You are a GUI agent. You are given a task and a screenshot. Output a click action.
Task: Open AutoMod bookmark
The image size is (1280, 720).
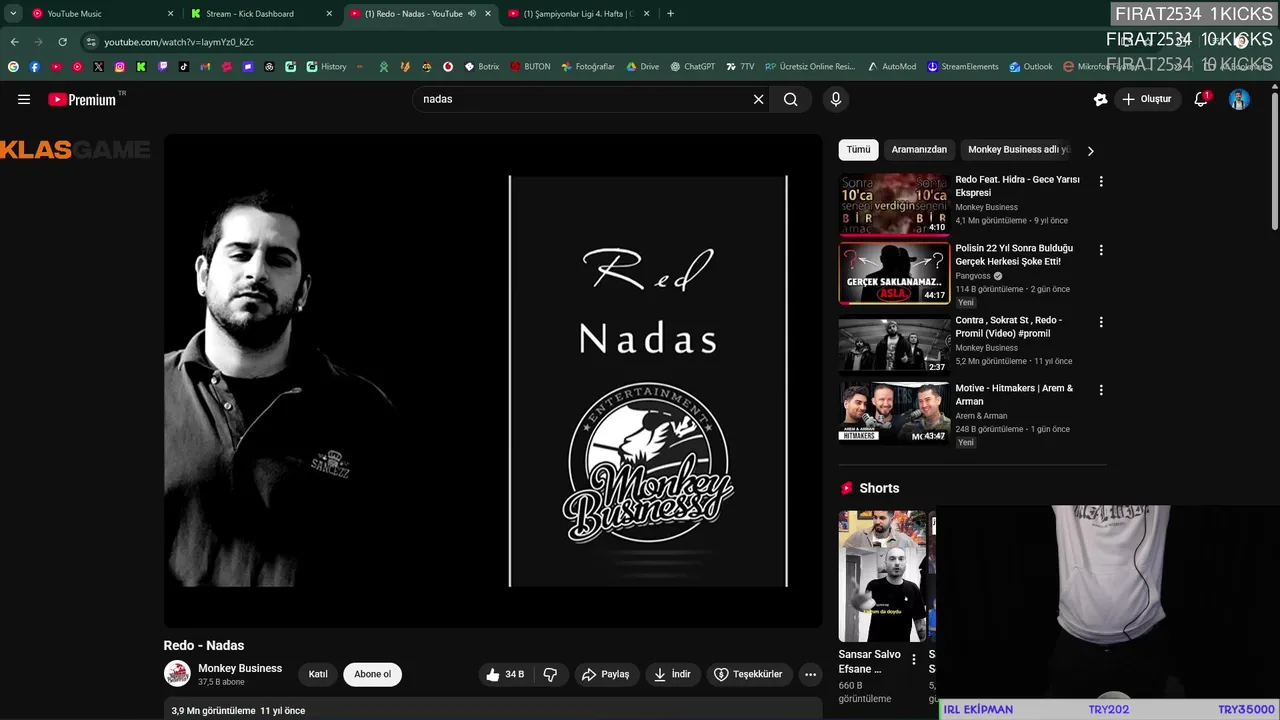[891, 67]
